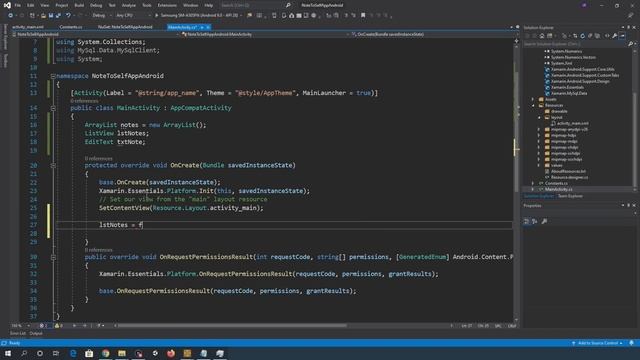Open the Any CPU platform dropdown
This screenshot has height=360, width=640.
133,16
